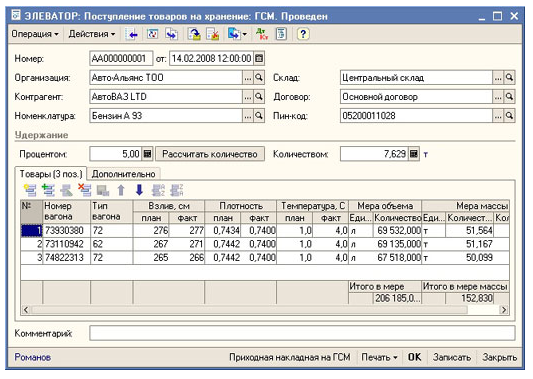533x379 pixels.
Task: Click the create based-on toolbar icon
Action: (x=234, y=34)
